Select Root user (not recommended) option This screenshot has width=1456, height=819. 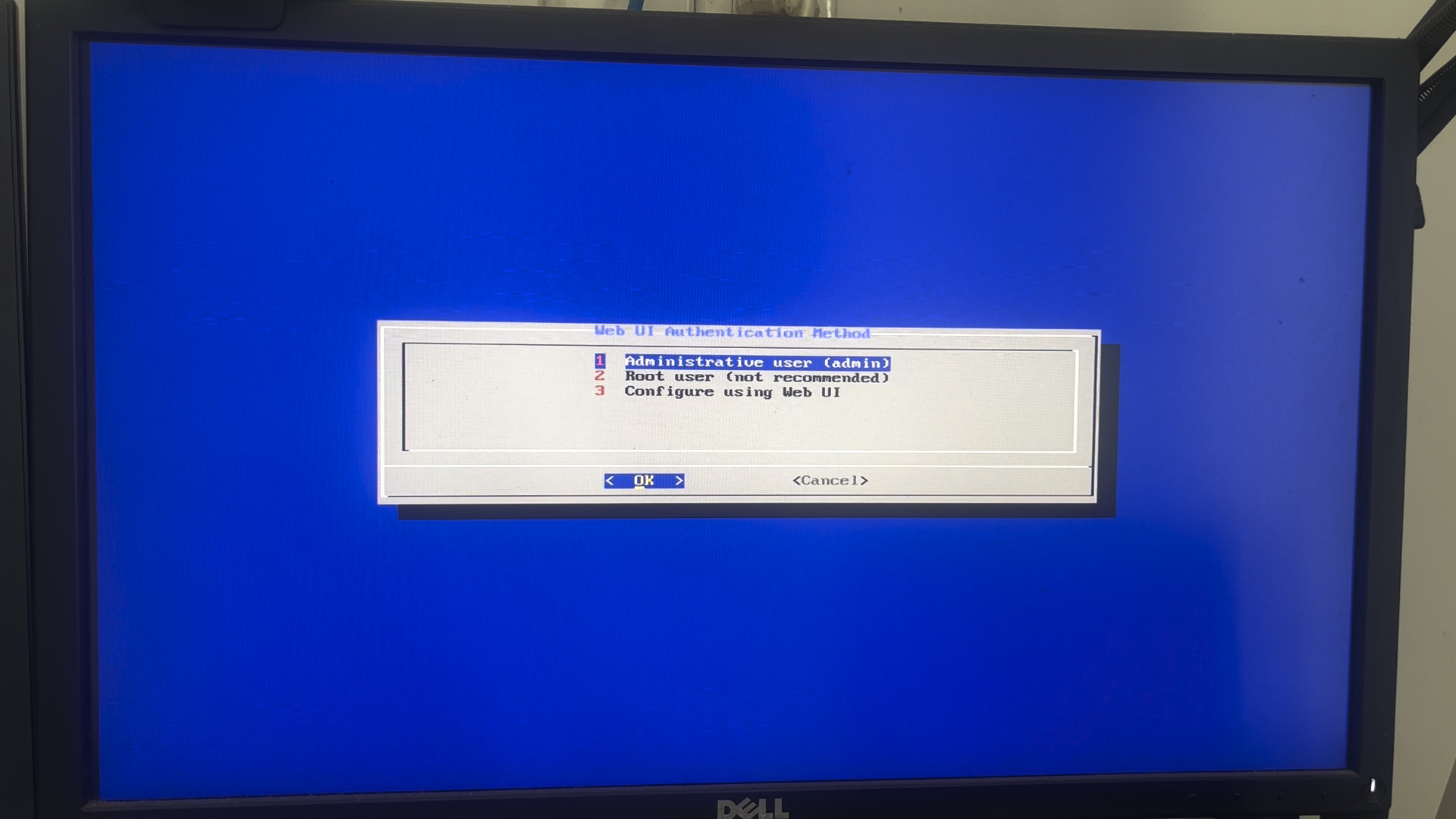coord(756,377)
